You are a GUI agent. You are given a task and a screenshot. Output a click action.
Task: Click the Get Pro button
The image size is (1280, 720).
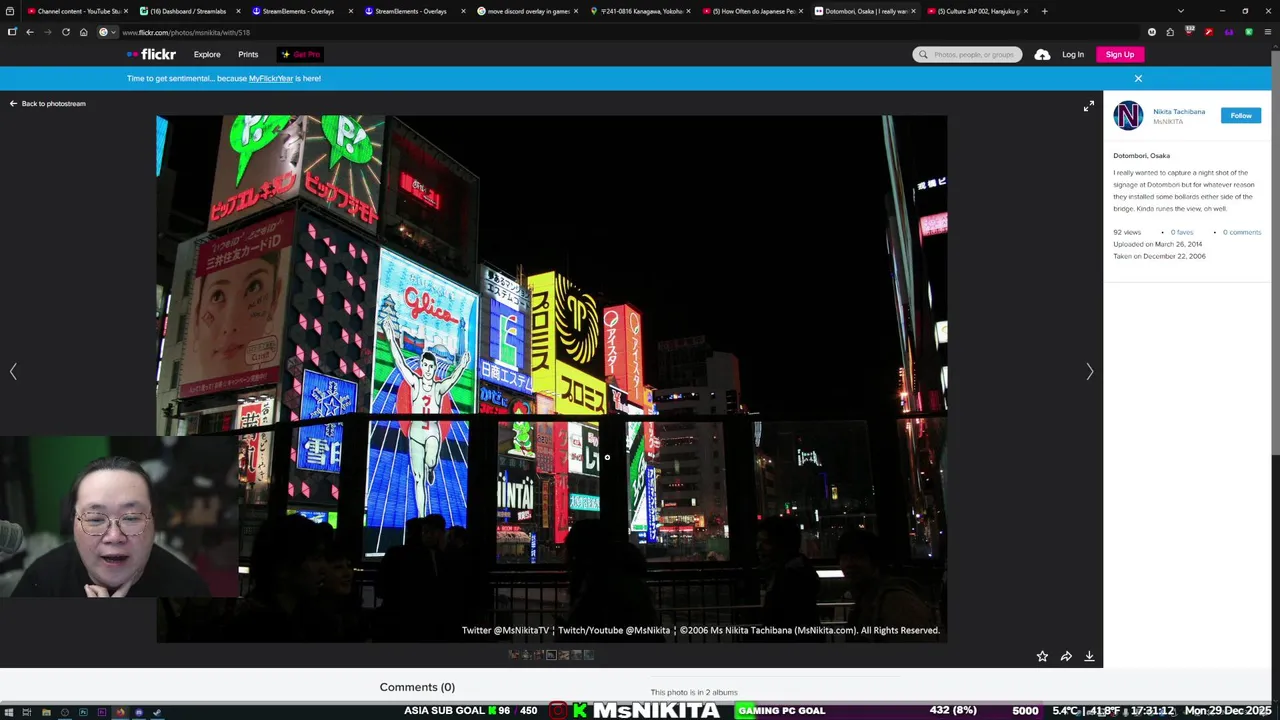(x=300, y=54)
